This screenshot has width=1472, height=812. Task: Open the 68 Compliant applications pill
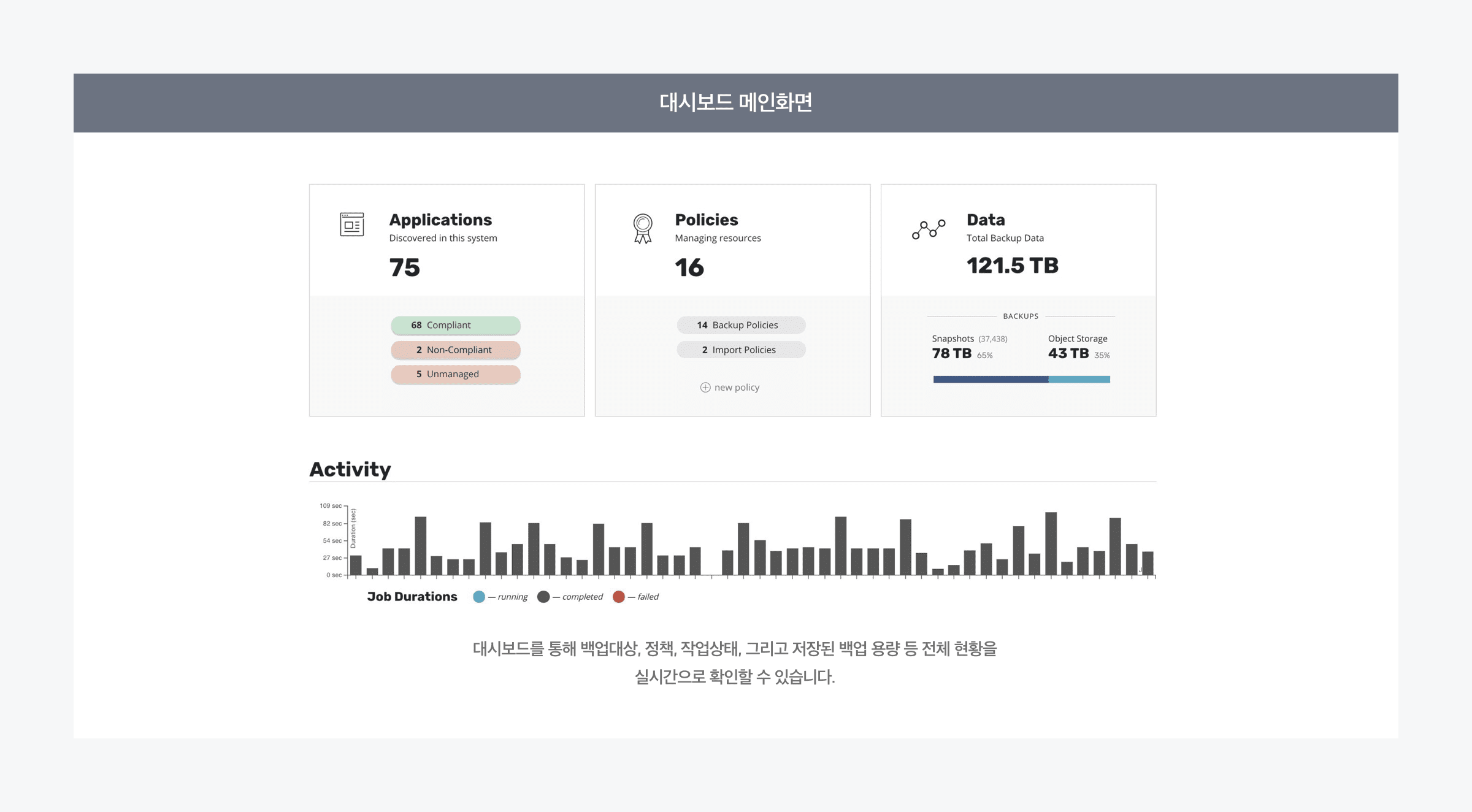pyautogui.click(x=456, y=325)
